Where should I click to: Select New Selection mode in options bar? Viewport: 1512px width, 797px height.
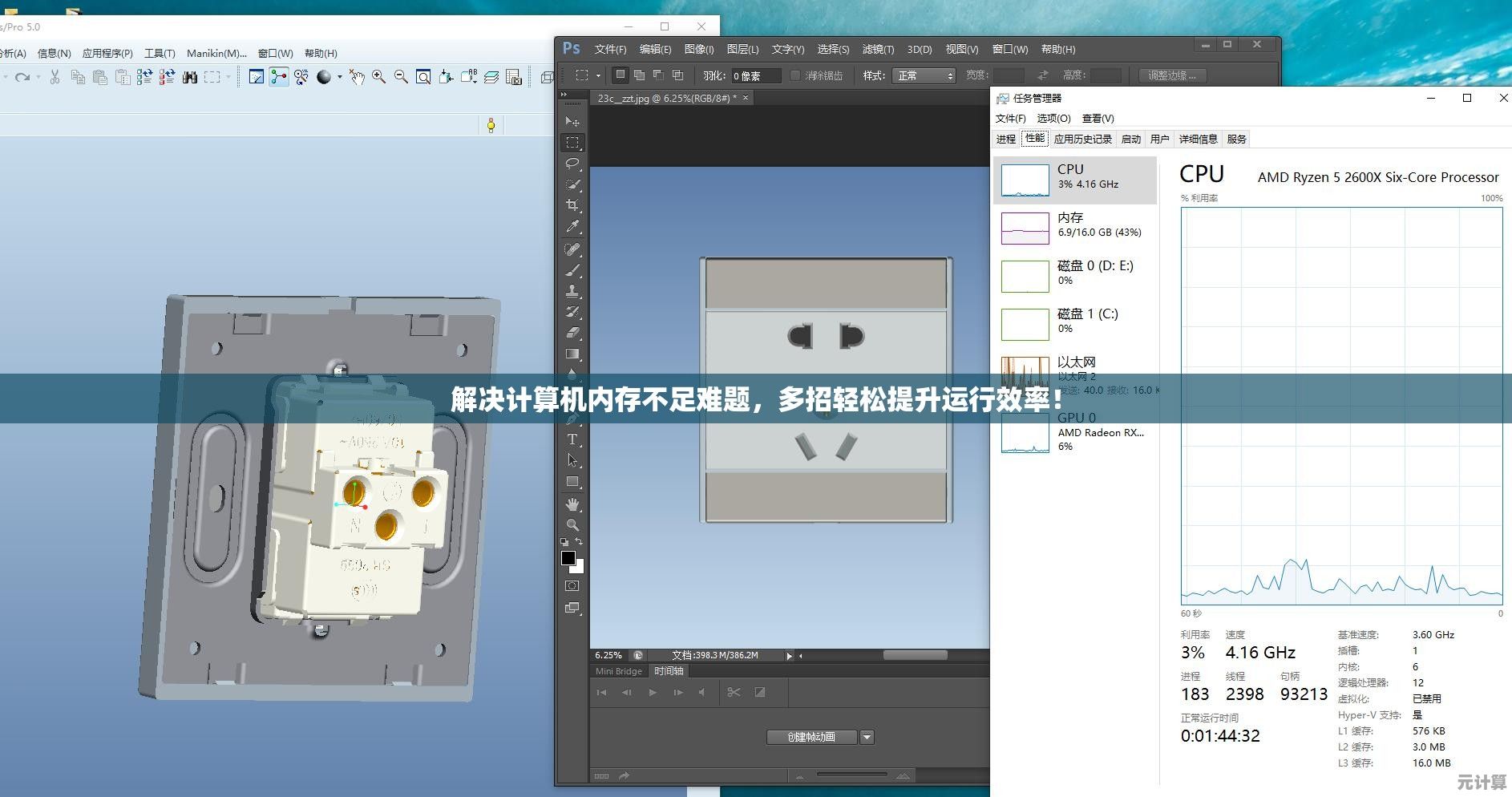pos(620,75)
